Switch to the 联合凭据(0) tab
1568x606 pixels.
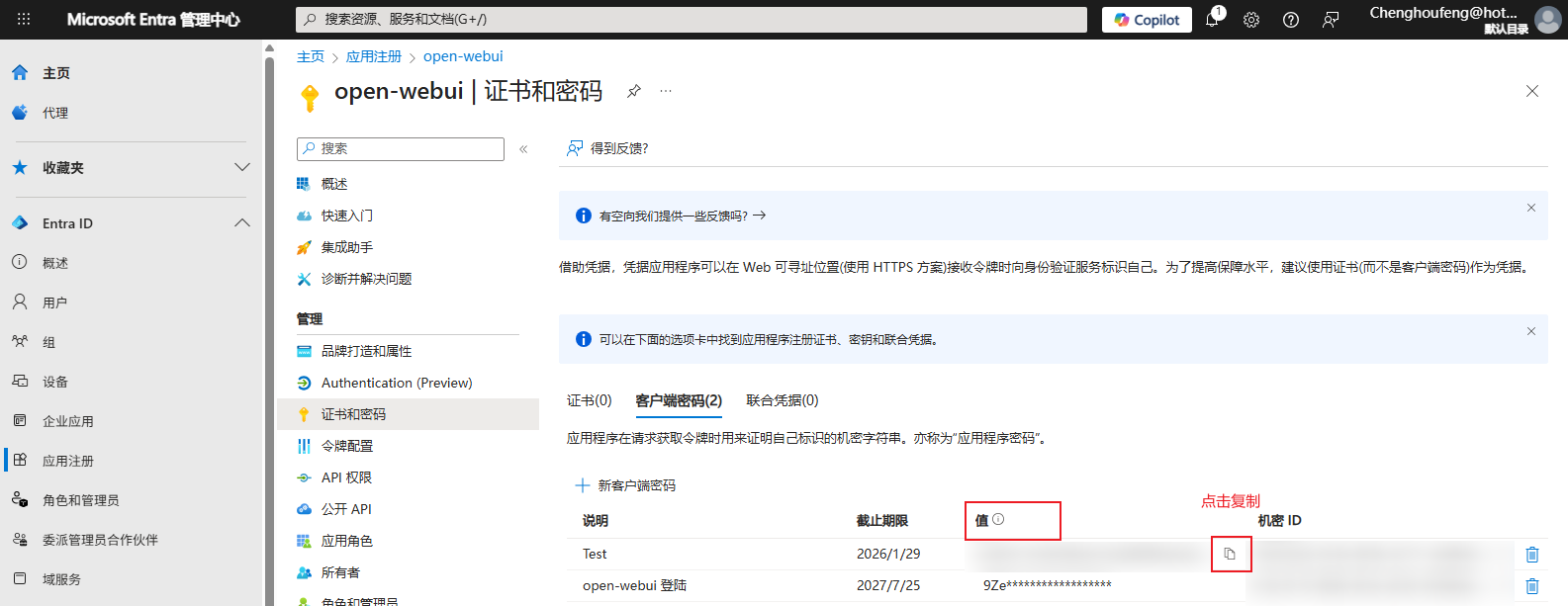click(x=782, y=400)
